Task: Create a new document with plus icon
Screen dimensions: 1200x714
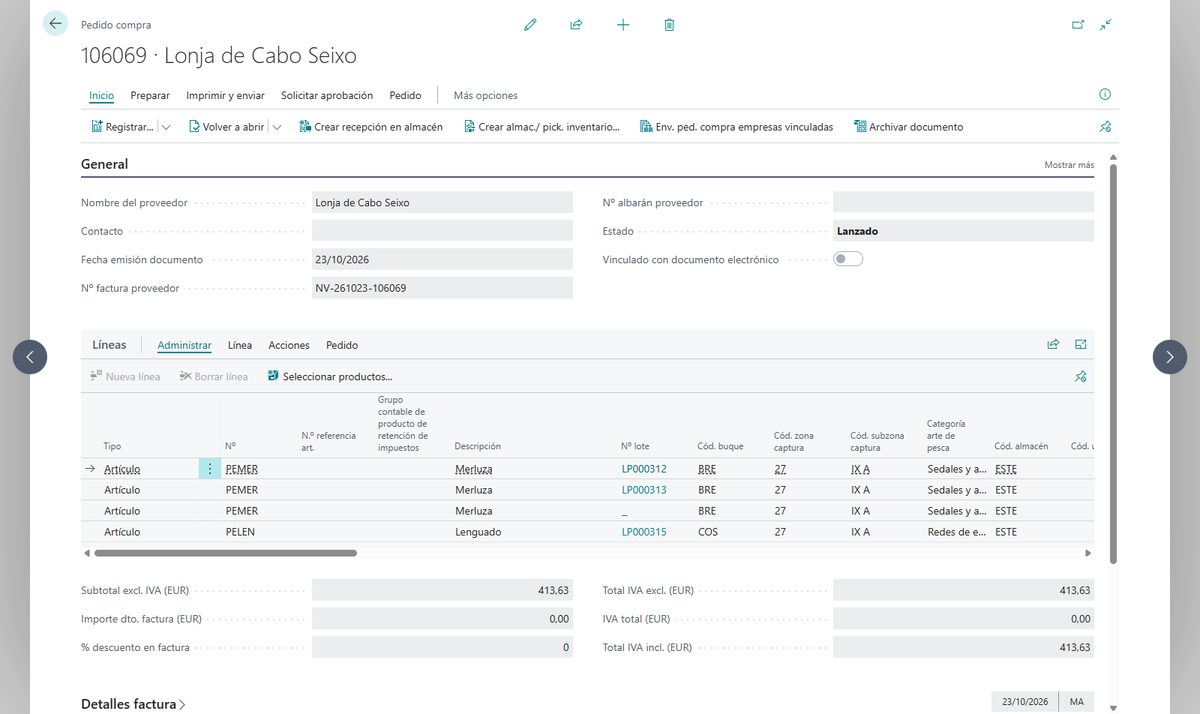Action: tap(623, 25)
